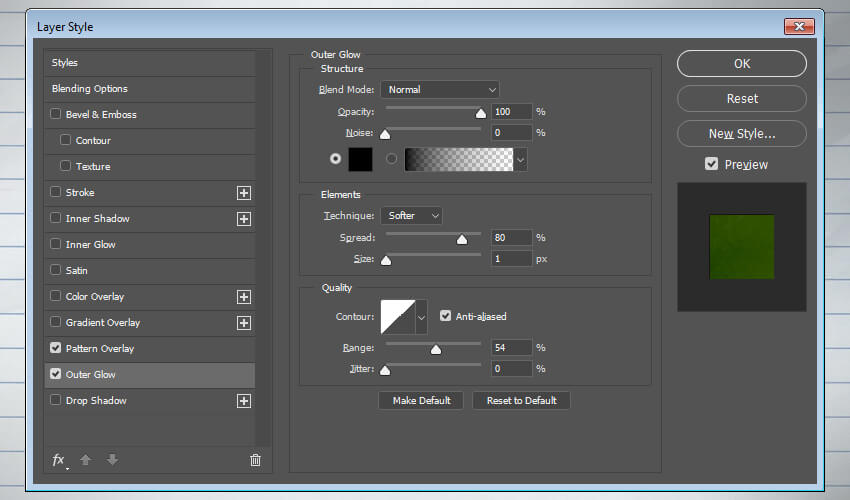The width and height of the screenshot is (850, 500).
Task: Toggle the Preview checkbox
Action: (711, 164)
